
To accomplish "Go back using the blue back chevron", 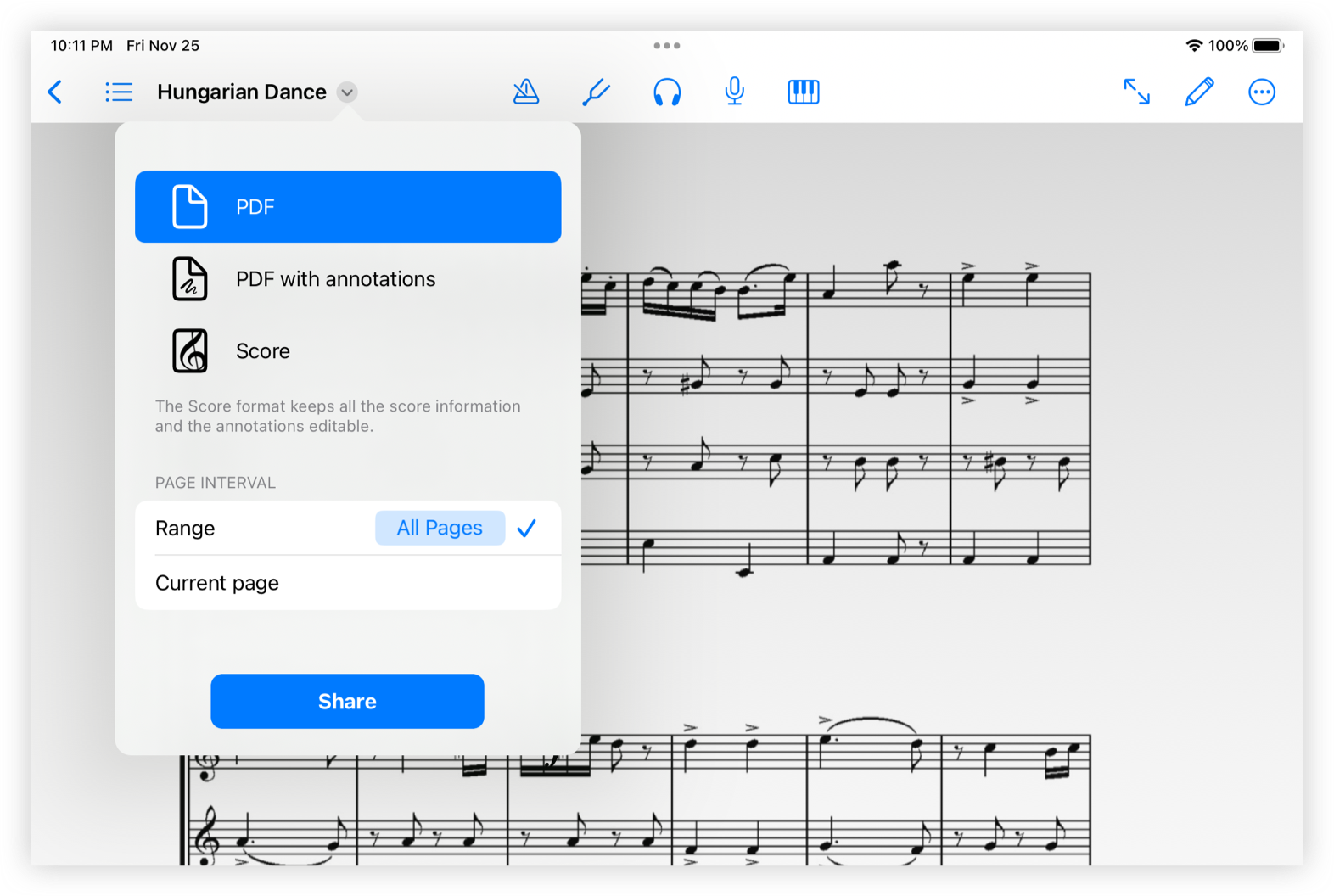I will (x=55, y=92).
